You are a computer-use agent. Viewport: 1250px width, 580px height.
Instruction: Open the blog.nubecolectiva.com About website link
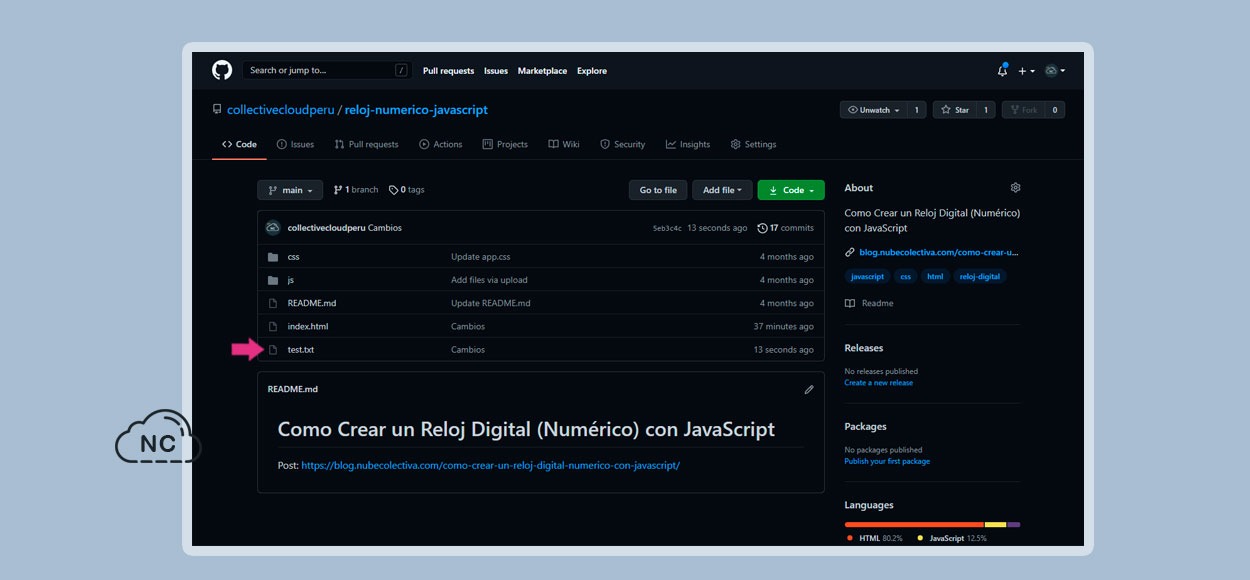939,252
